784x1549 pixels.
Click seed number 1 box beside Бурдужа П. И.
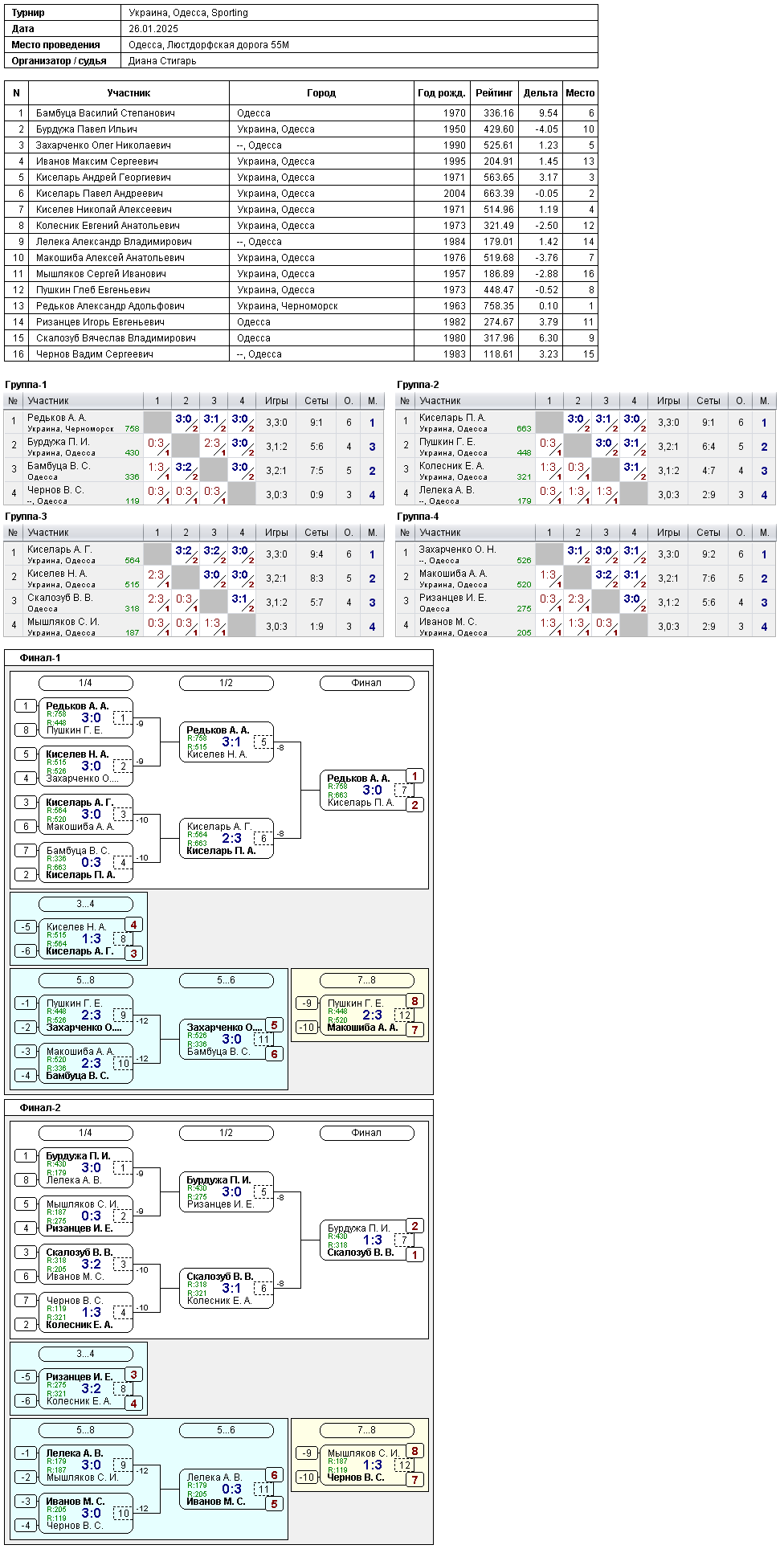(x=26, y=1156)
